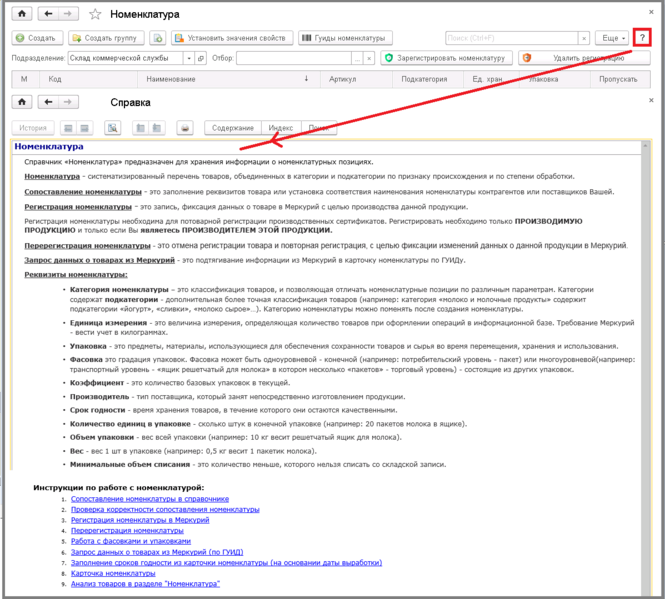Click the print icon in Справка toolbar
The height and width of the screenshot is (599, 665).
coord(184,128)
